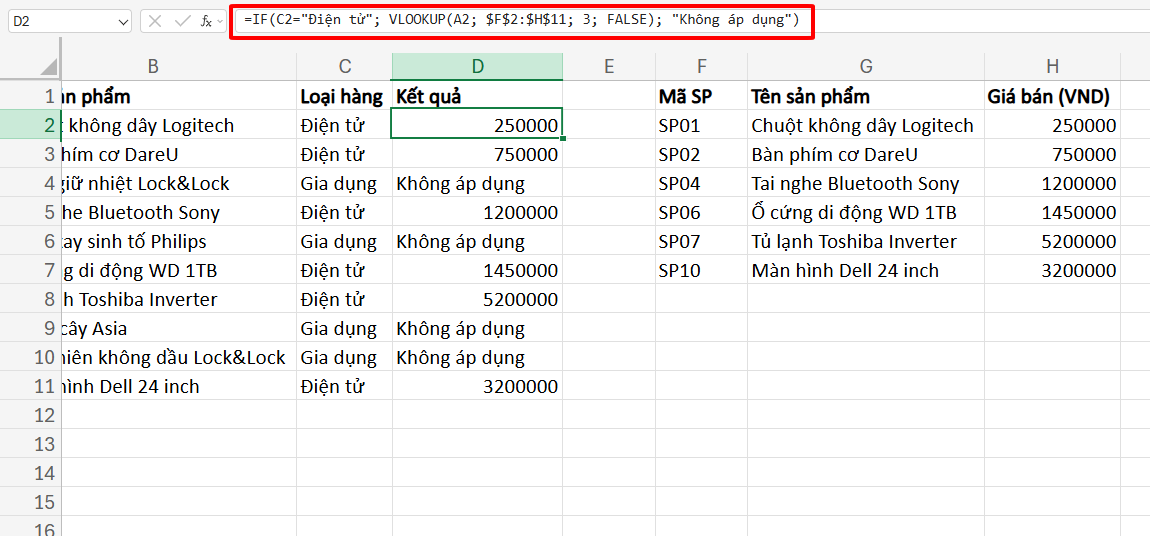Click 'Bàn phím cơ DareU' in column G
Image resolution: width=1150 pixels, height=536 pixels.
[x=865, y=155]
